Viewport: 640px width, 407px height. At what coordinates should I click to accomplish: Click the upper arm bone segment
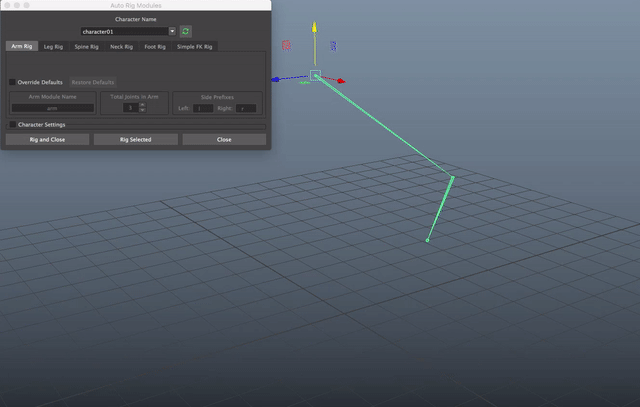384,126
